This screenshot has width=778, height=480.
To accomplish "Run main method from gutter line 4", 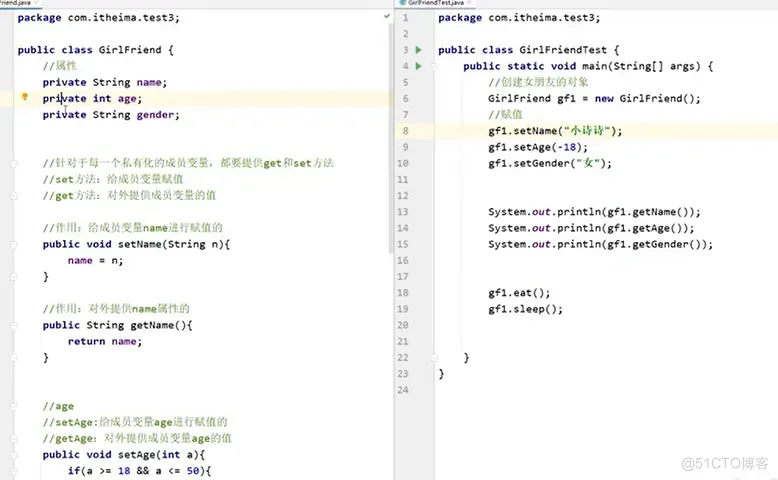I will click(x=418, y=66).
